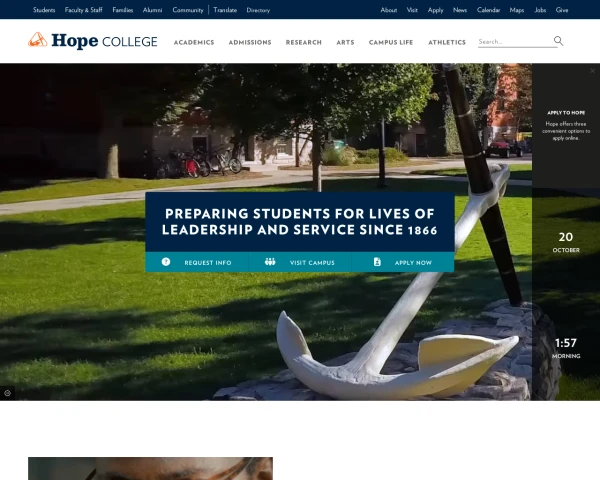This screenshot has width=600, height=480.
Task: Click into the Search field
Action: (515, 41)
